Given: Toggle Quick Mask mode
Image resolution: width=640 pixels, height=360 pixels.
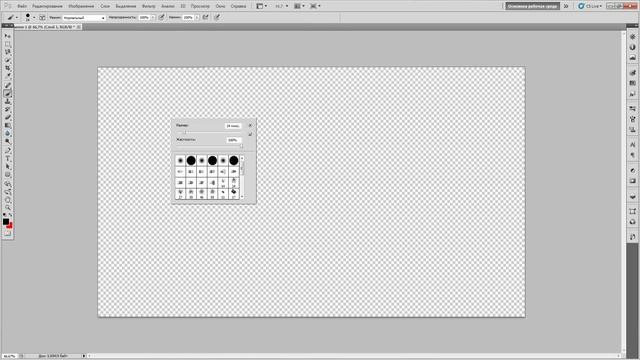Looking at the screenshot, I should (x=7, y=234).
